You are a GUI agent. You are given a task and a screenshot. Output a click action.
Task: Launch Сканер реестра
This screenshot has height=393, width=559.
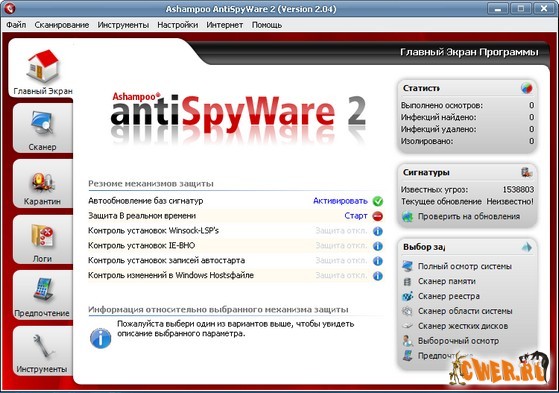pos(449,296)
